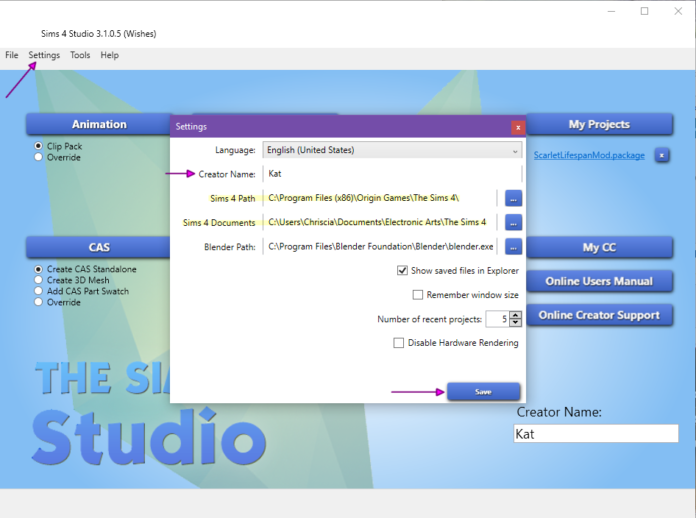This screenshot has width=696, height=518.
Task: Select Create 3D Mesh under CAS
Action: [x=39, y=280]
